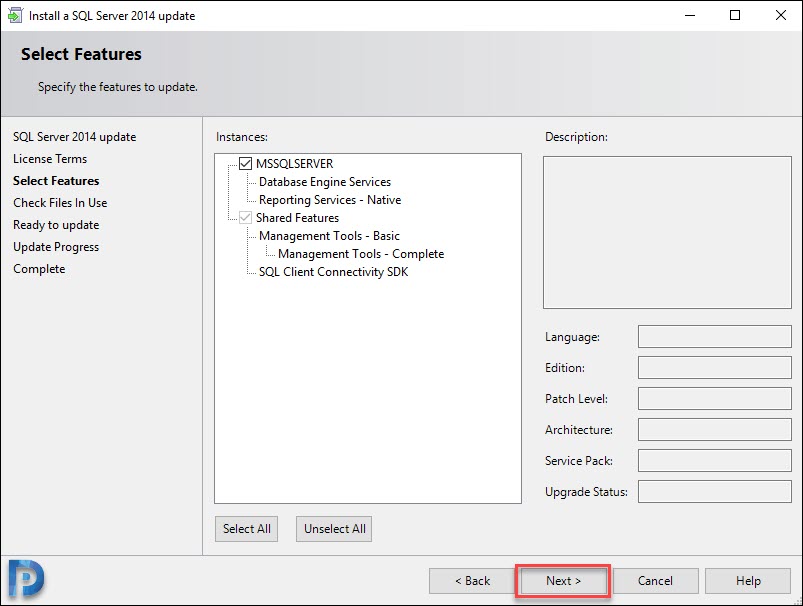Screen dimensions: 803x606
Task: Select Database Engine Services tree item
Action: pyautogui.click(x=325, y=182)
